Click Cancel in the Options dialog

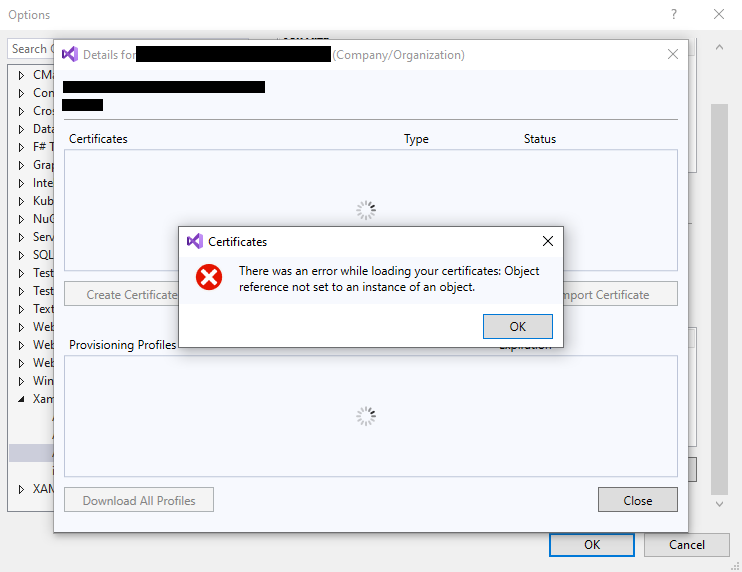pos(686,545)
